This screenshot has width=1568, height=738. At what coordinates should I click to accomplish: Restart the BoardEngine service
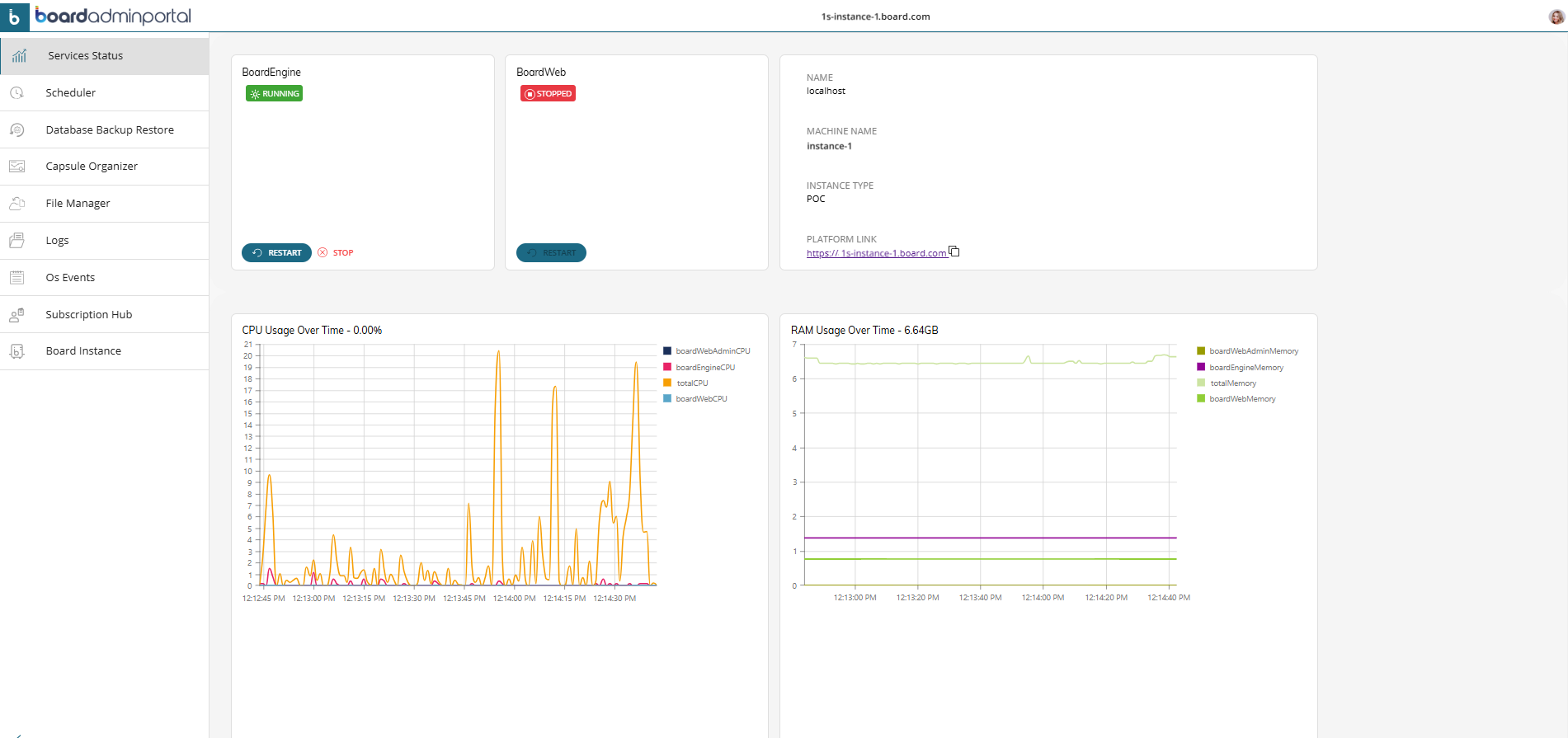pyautogui.click(x=276, y=252)
